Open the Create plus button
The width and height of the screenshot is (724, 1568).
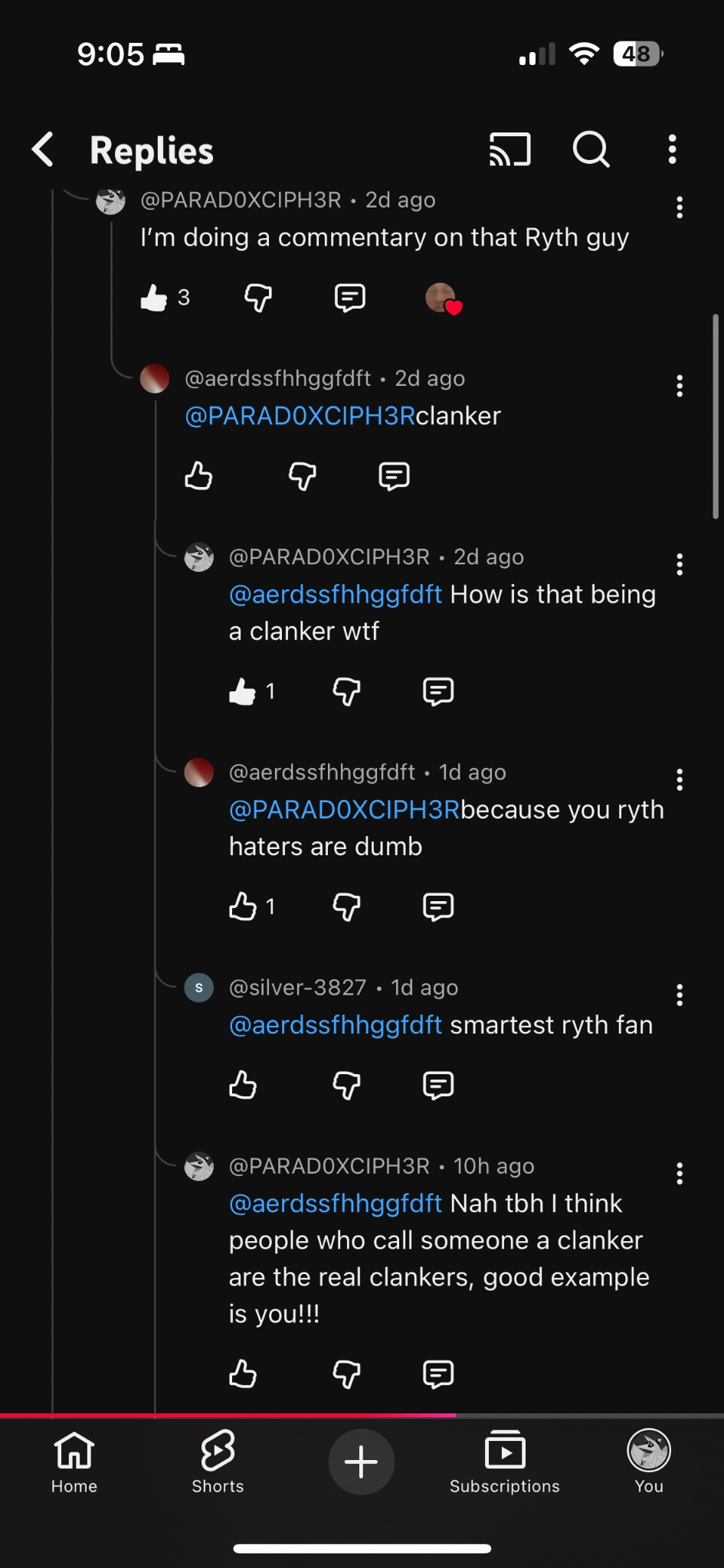pos(361,1462)
